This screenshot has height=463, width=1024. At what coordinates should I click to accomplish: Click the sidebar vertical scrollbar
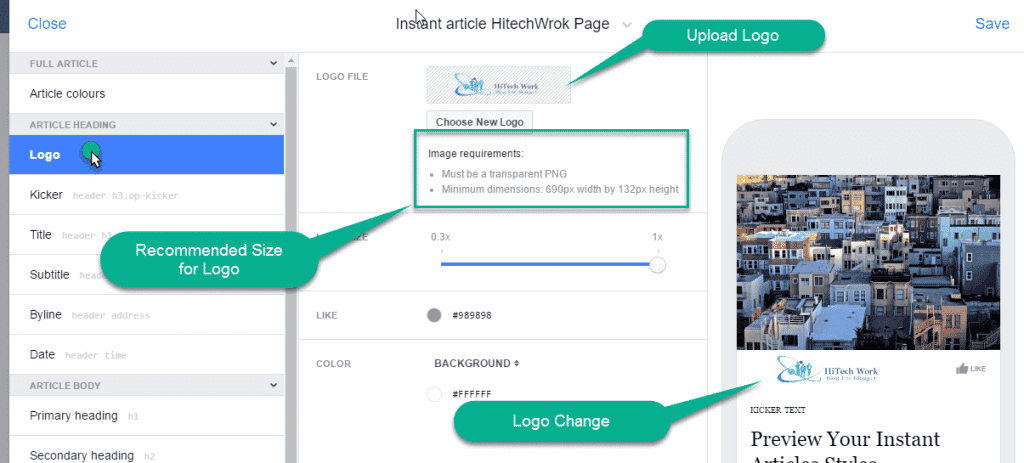click(x=291, y=261)
